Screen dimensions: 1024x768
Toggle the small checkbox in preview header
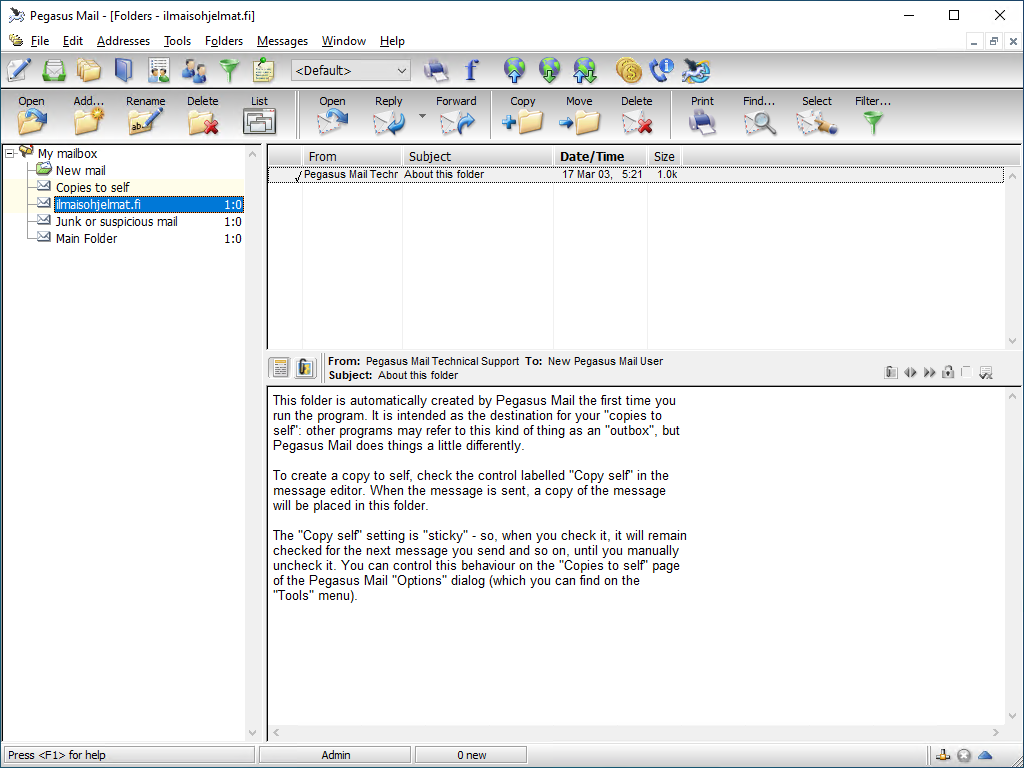(967, 372)
